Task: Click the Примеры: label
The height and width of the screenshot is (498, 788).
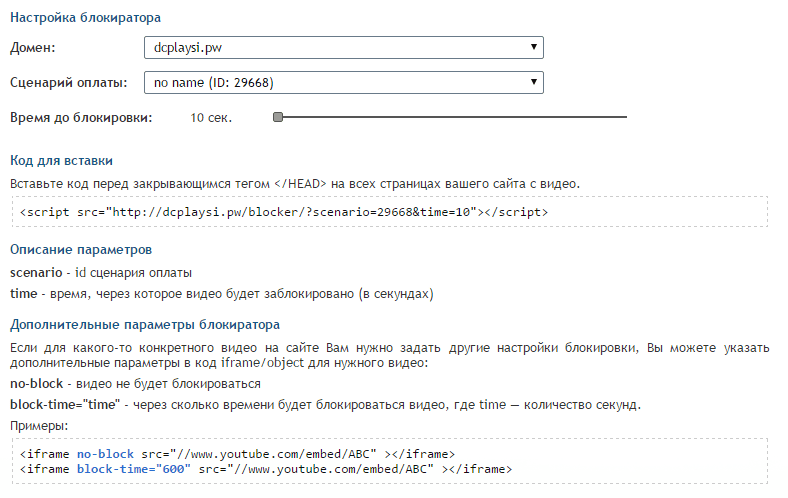Action: pos(39,426)
